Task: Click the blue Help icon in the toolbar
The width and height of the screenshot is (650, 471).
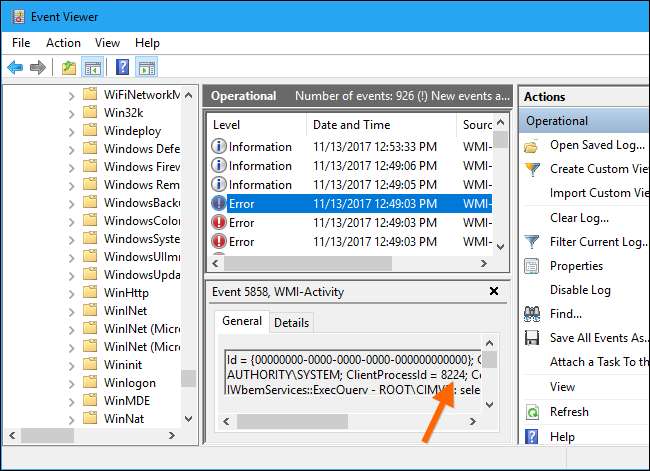Action: click(x=122, y=67)
